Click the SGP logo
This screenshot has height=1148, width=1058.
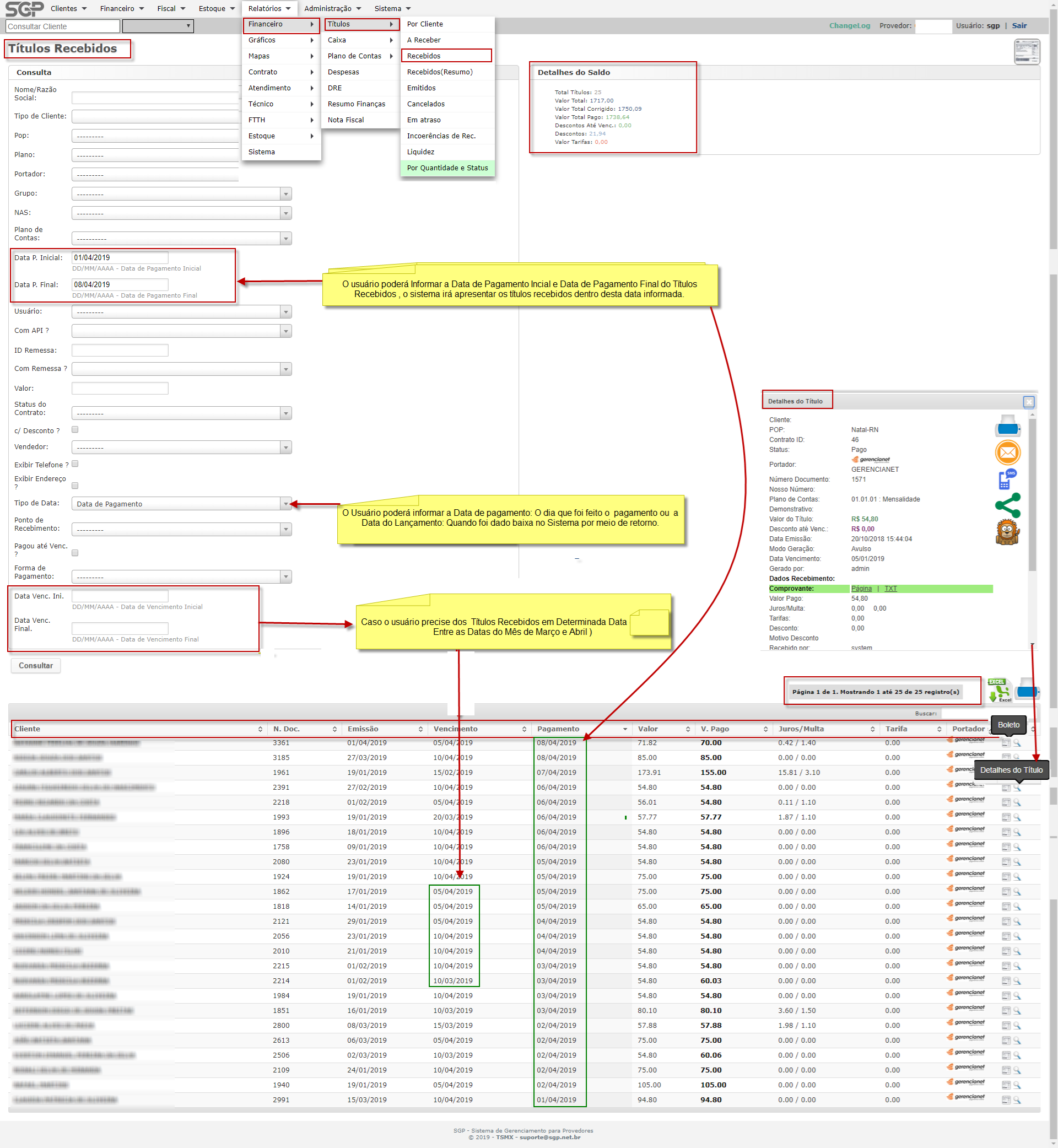coord(24,9)
